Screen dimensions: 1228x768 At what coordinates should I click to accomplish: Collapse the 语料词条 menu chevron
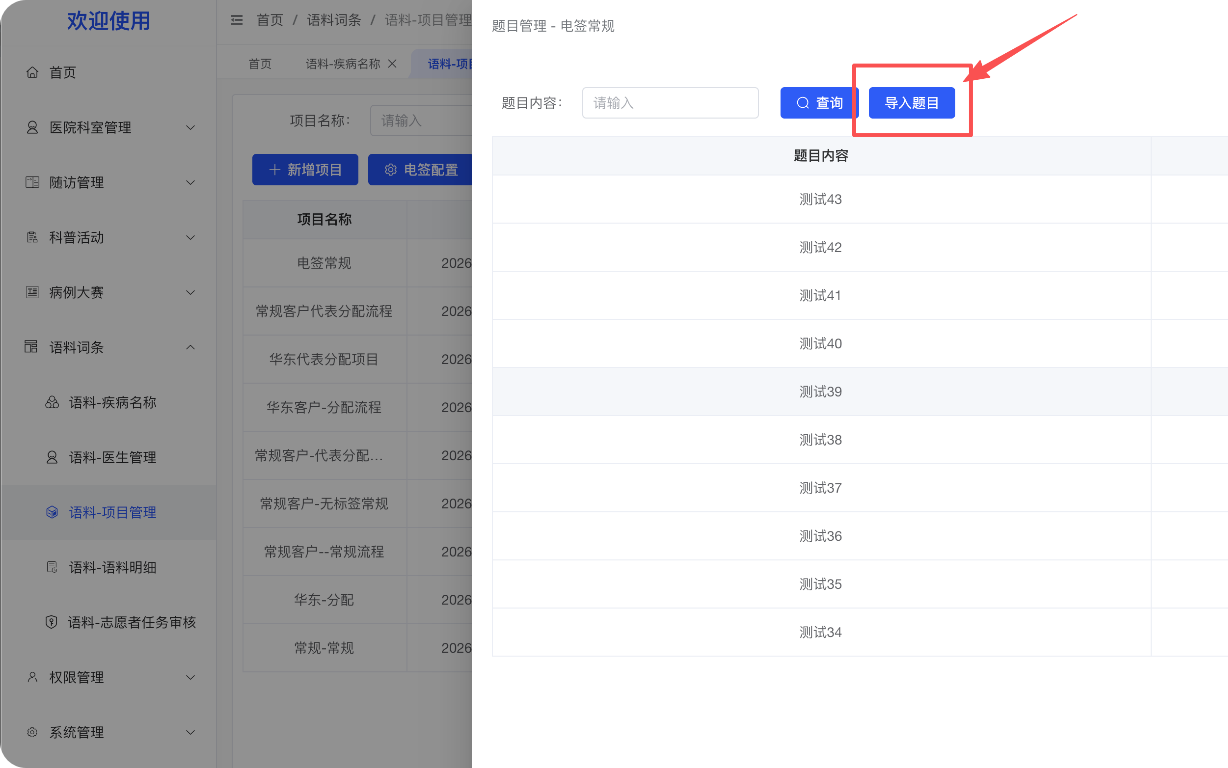coord(191,348)
